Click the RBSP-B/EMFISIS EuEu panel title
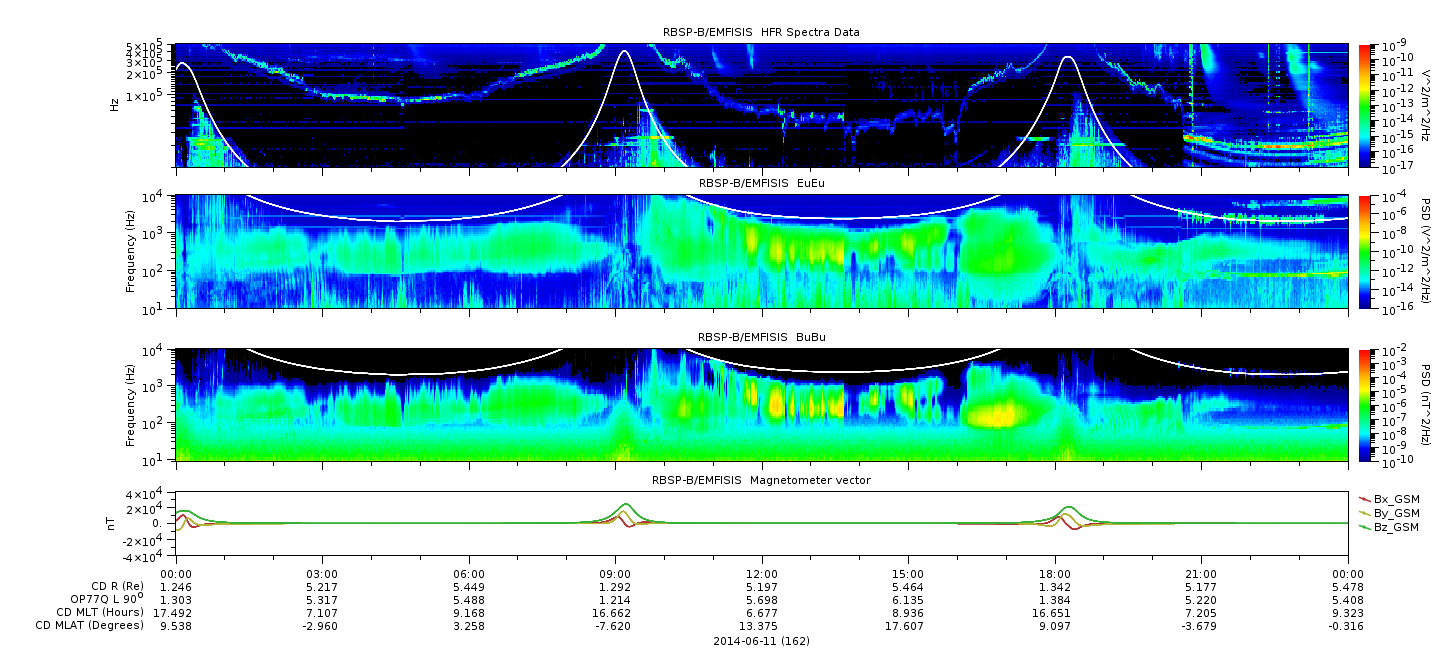Image resolution: width=1447 pixels, height=658 pixels. (x=761, y=184)
